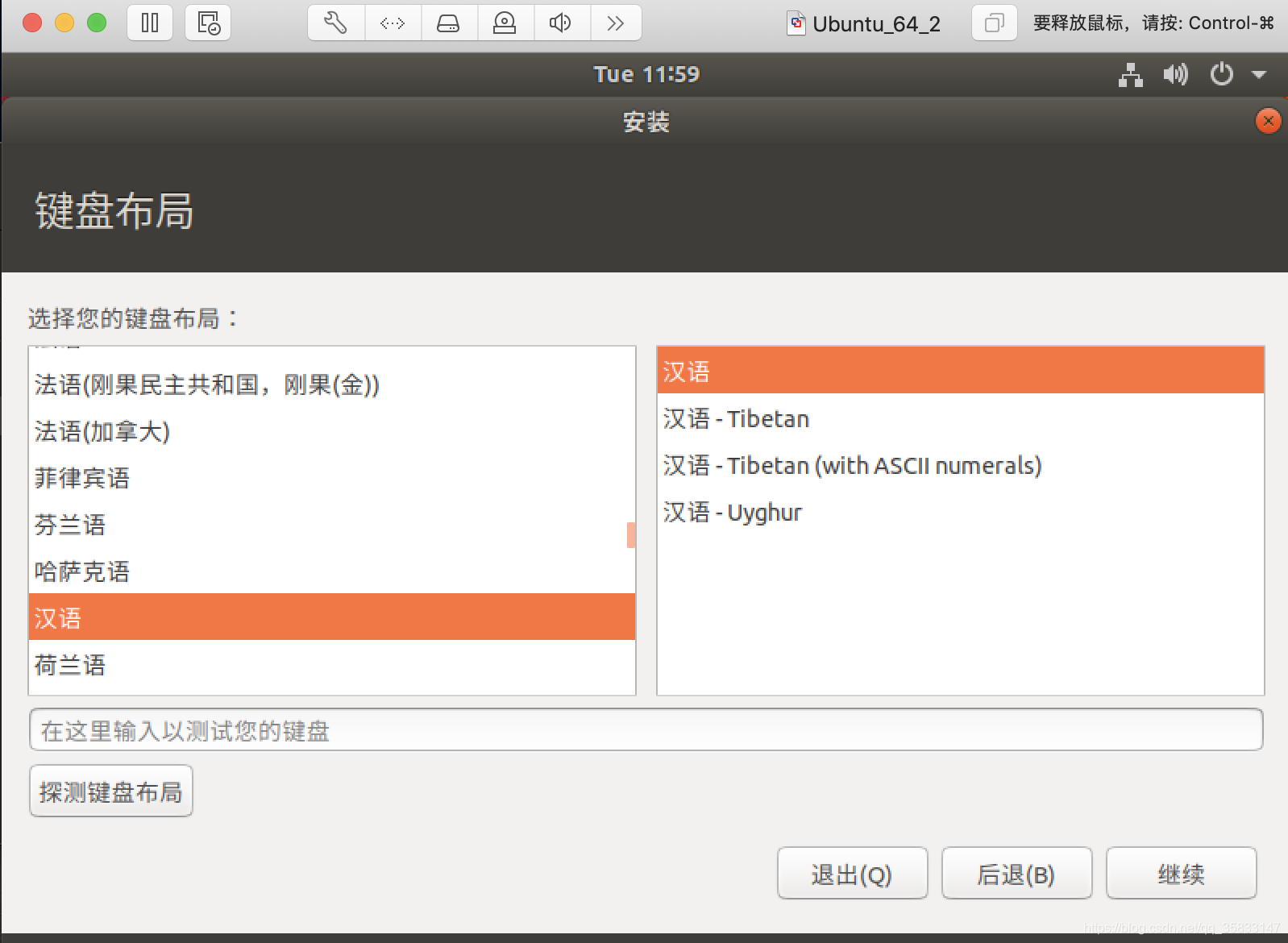Select 法语(刚果民主共和国，刚果(金)) layout
This screenshot has width=1288, height=943.
point(332,384)
